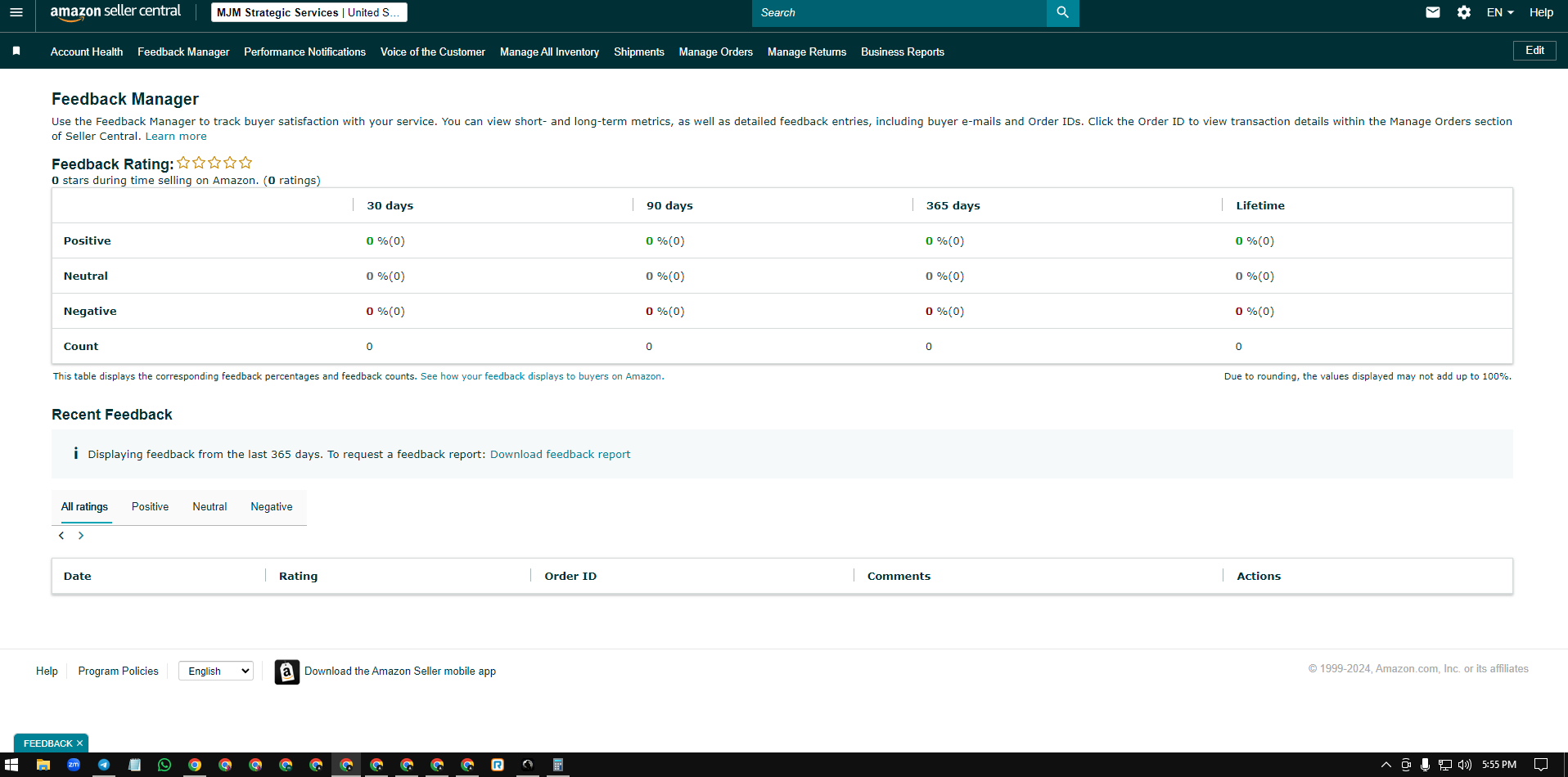Click the Help link in header
Screen dimensions: 1568x777
[1541, 12]
